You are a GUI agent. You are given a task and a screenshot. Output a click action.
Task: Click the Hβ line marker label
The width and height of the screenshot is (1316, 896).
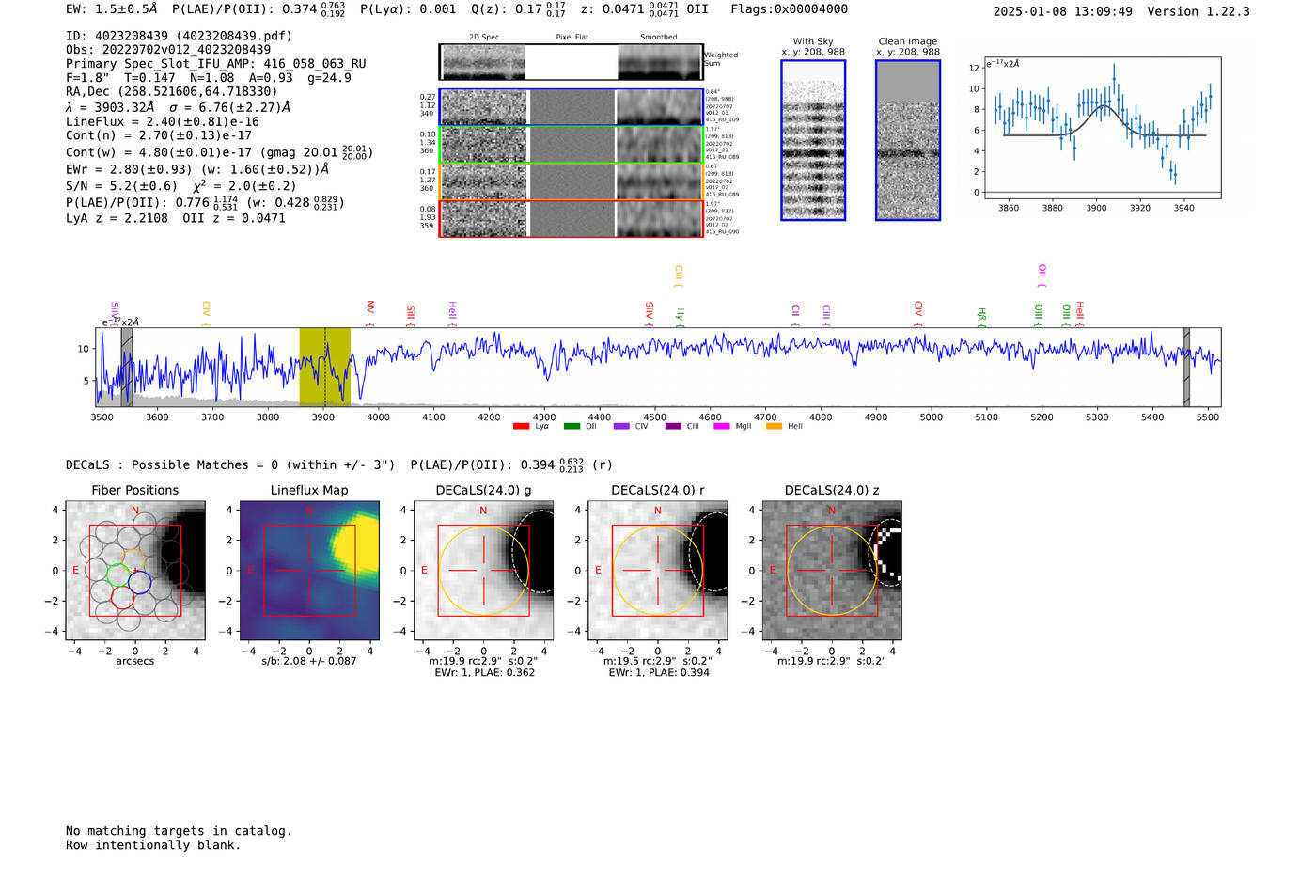[x=982, y=316]
